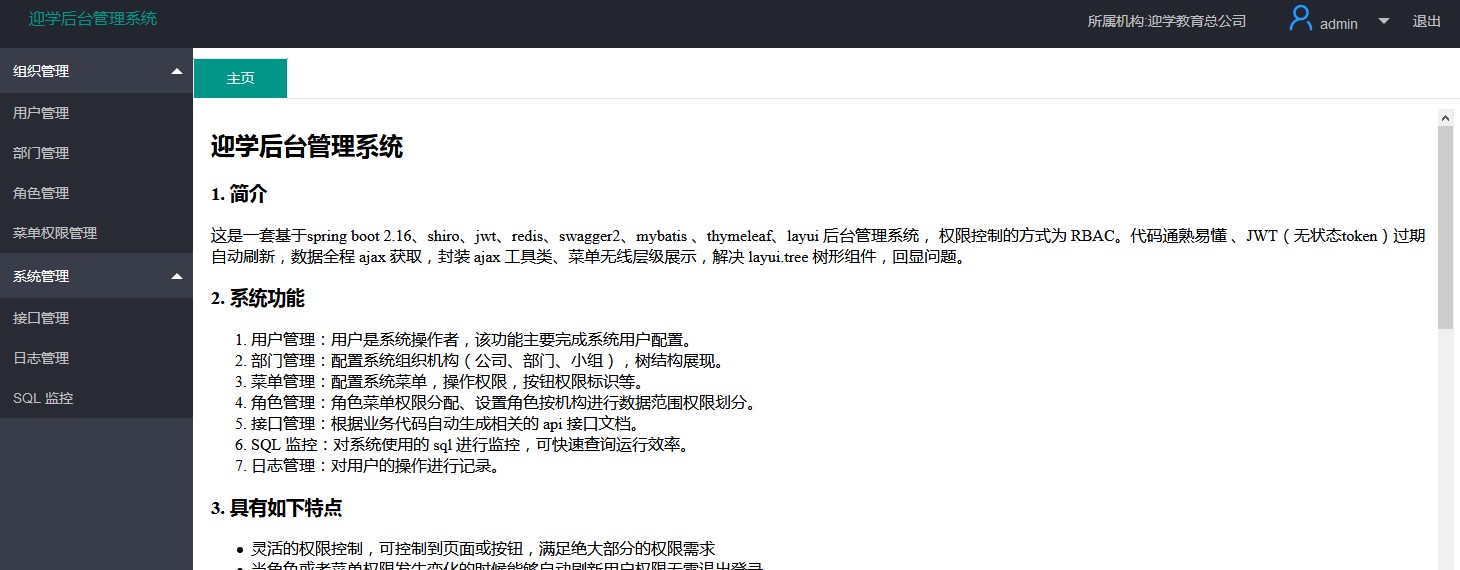Click the bullet starting 灵活的权限控制
This screenshot has height=570, width=1460.
pos(483,548)
